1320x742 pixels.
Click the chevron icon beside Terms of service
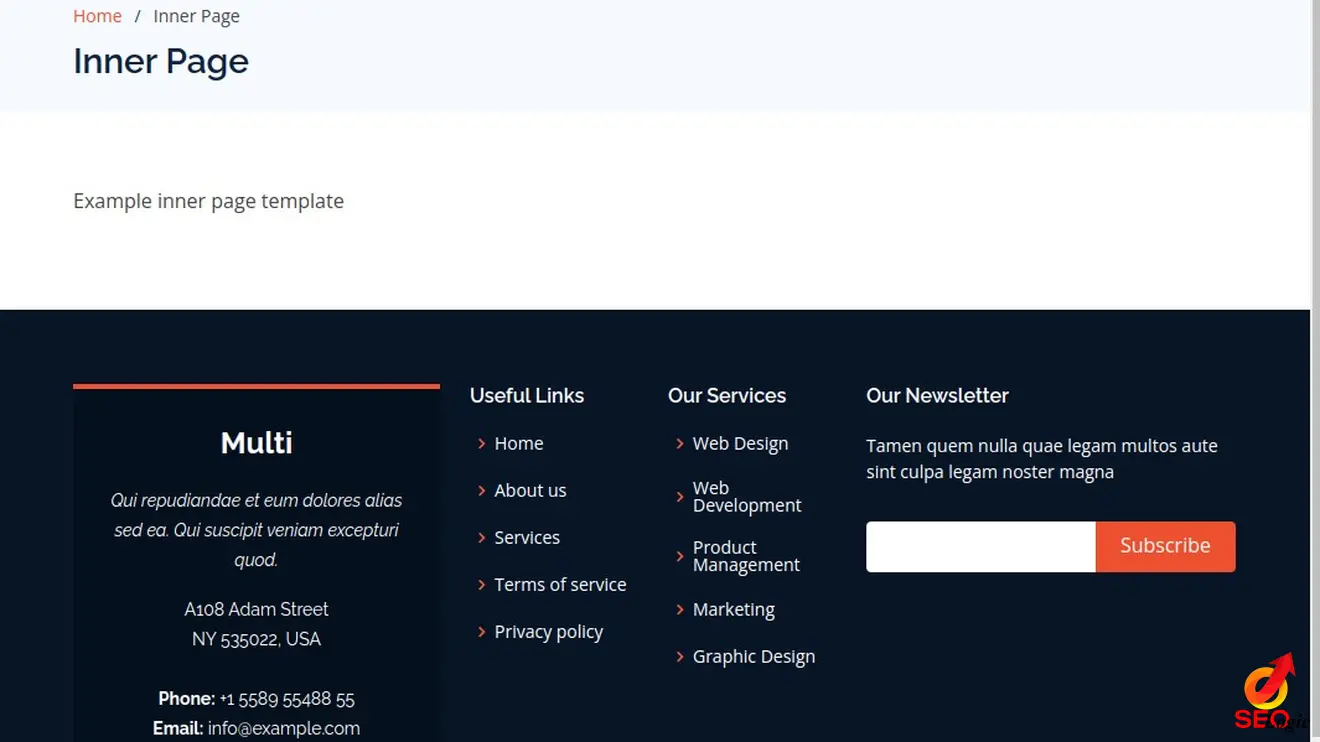481,585
